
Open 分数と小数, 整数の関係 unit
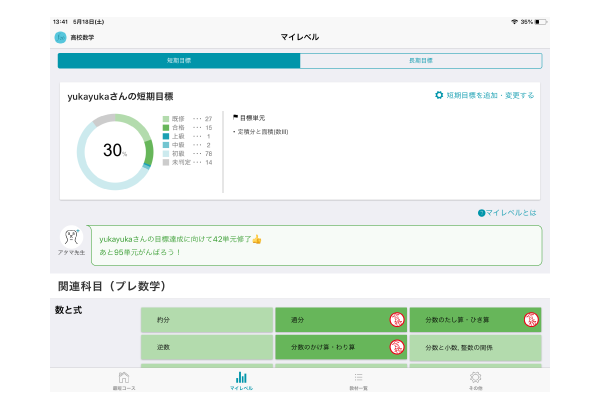coord(475,347)
